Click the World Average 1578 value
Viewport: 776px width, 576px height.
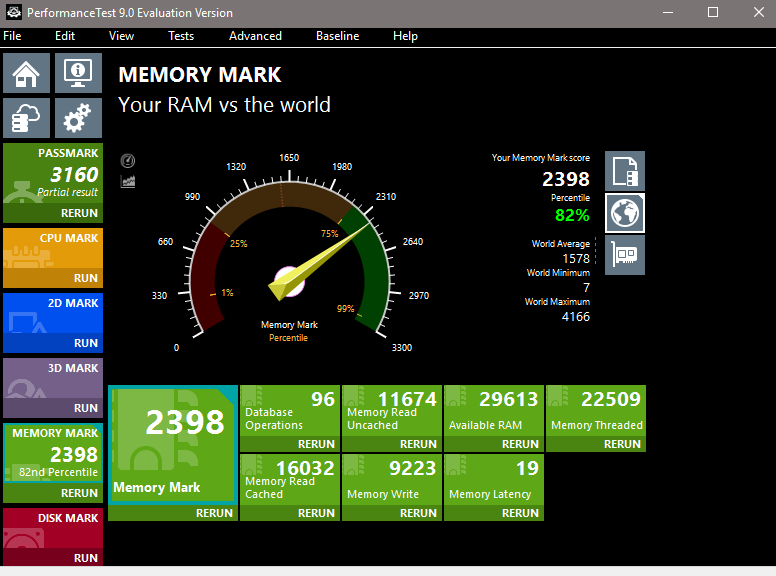click(x=576, y=259)
